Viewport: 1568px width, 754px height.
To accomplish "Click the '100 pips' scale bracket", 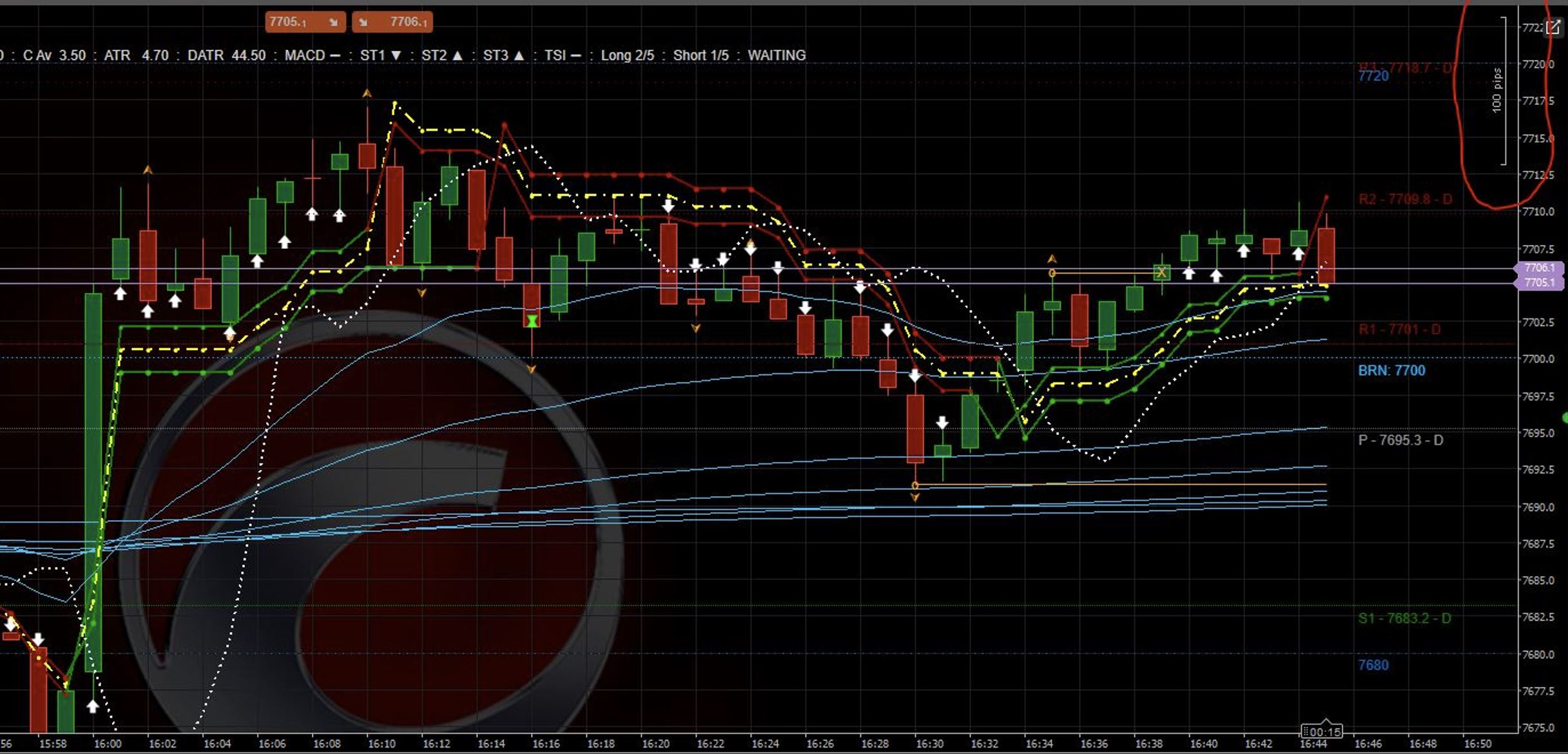I will point(1500,91).
